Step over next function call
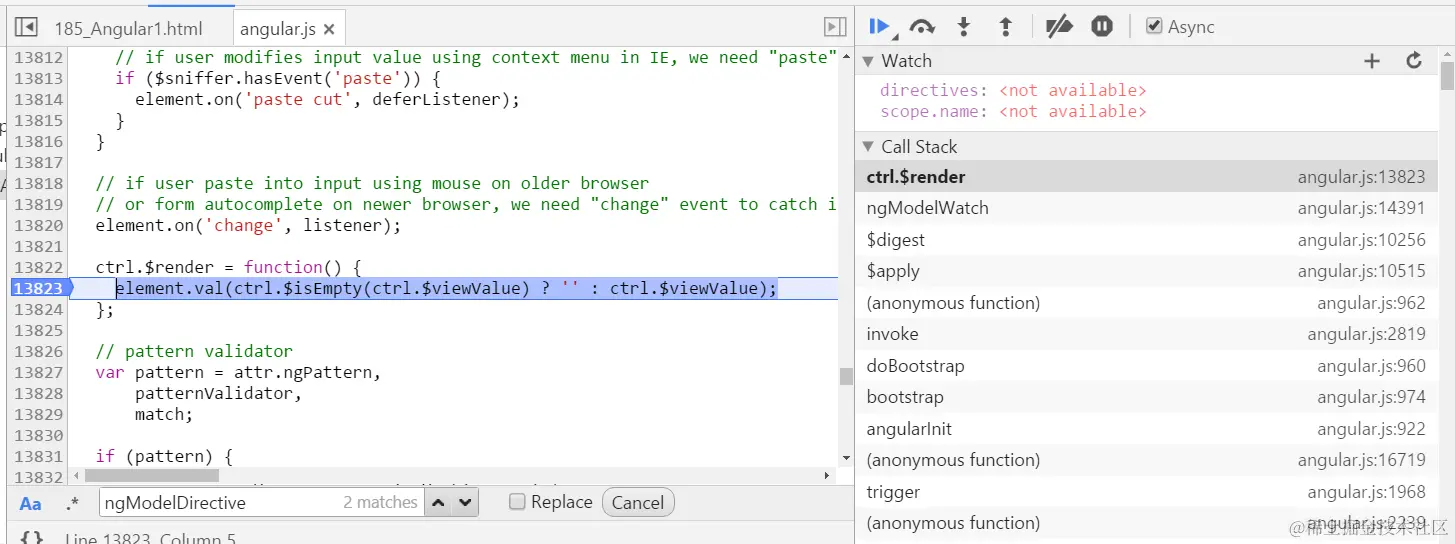The image size is (1455, 544). [x=922, y=27]
